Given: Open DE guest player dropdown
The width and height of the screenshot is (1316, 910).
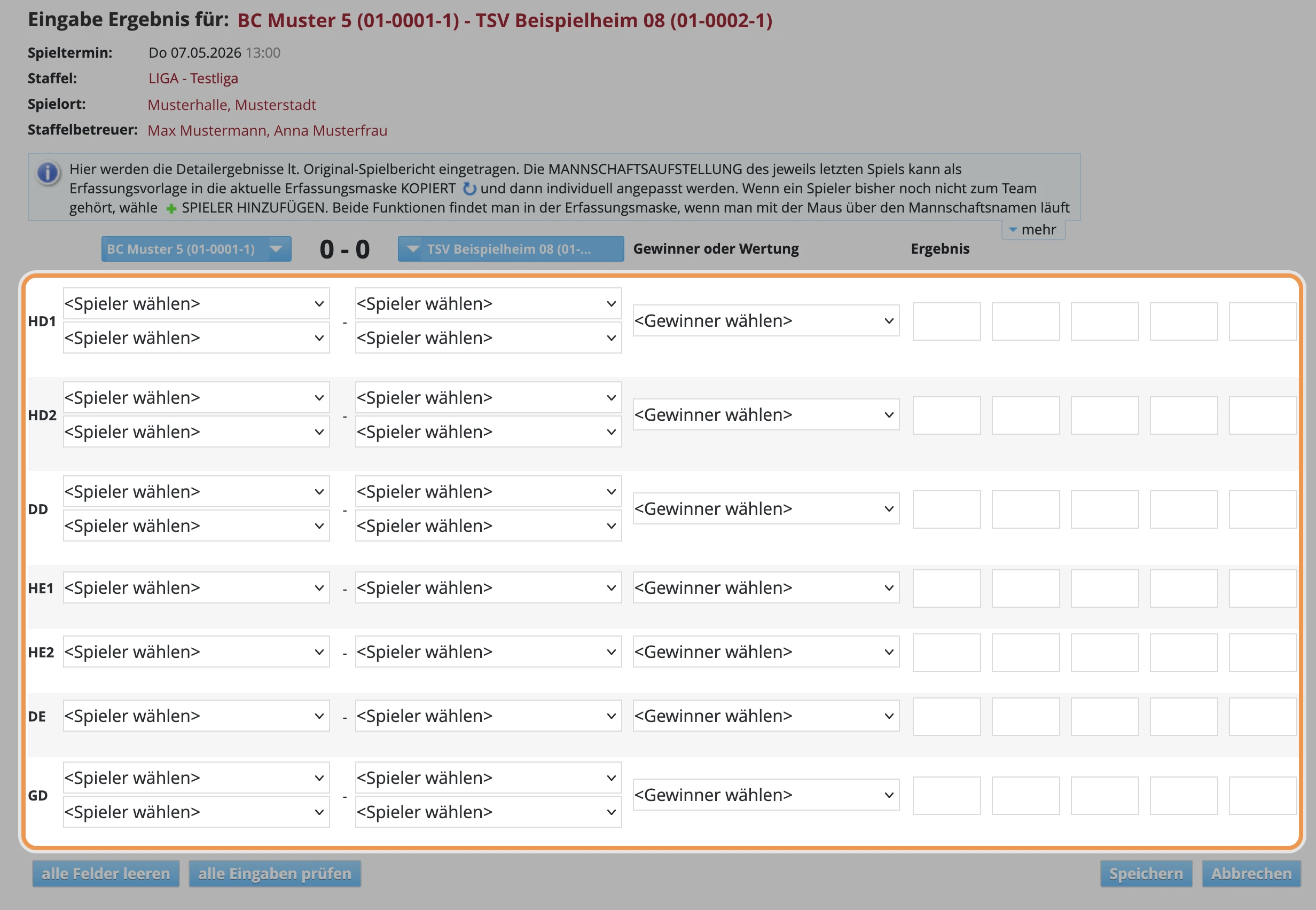Looking at the screenshot, I should point(488,716).
